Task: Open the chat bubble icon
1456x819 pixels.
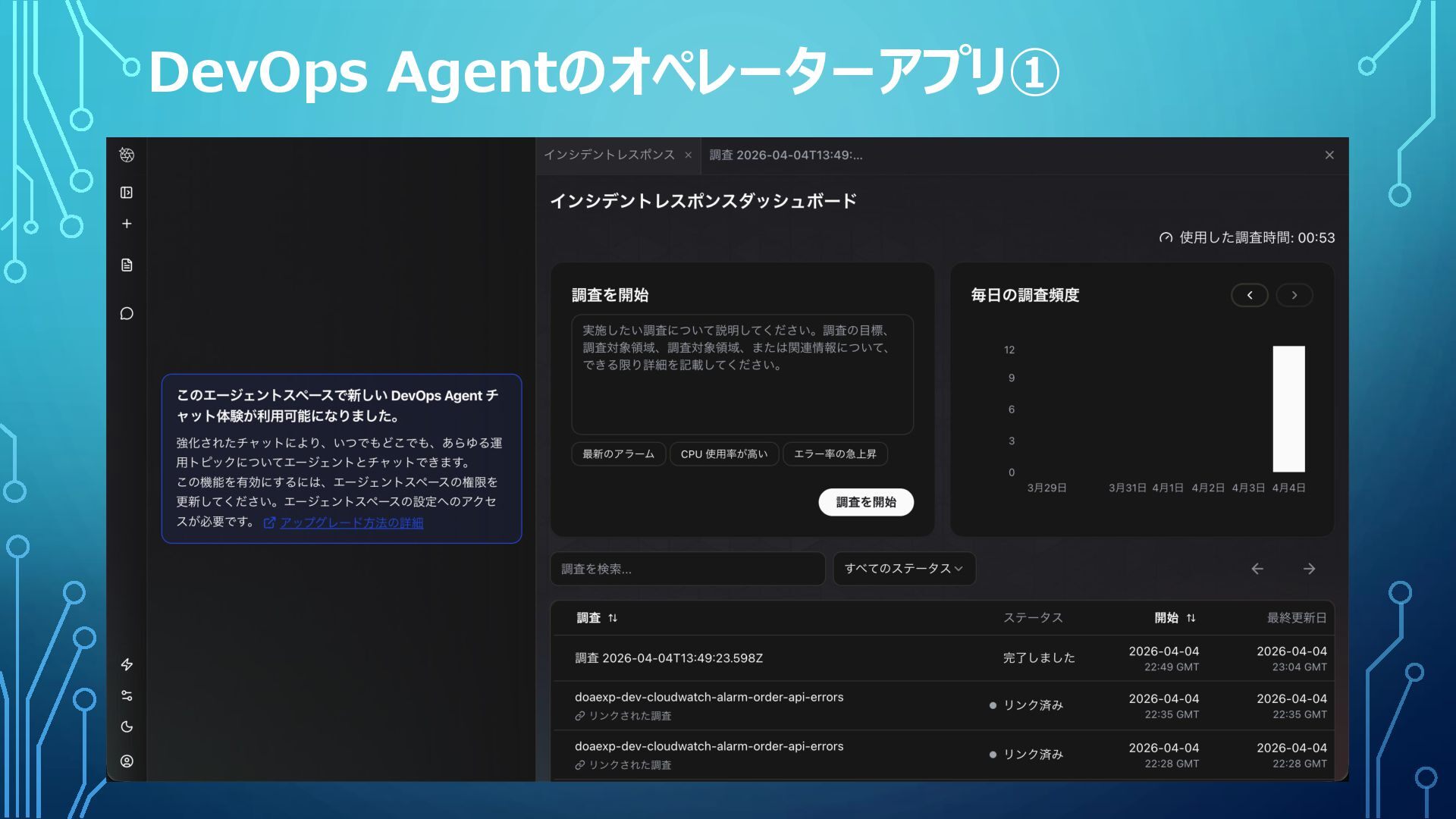Action: click(127, 313)
